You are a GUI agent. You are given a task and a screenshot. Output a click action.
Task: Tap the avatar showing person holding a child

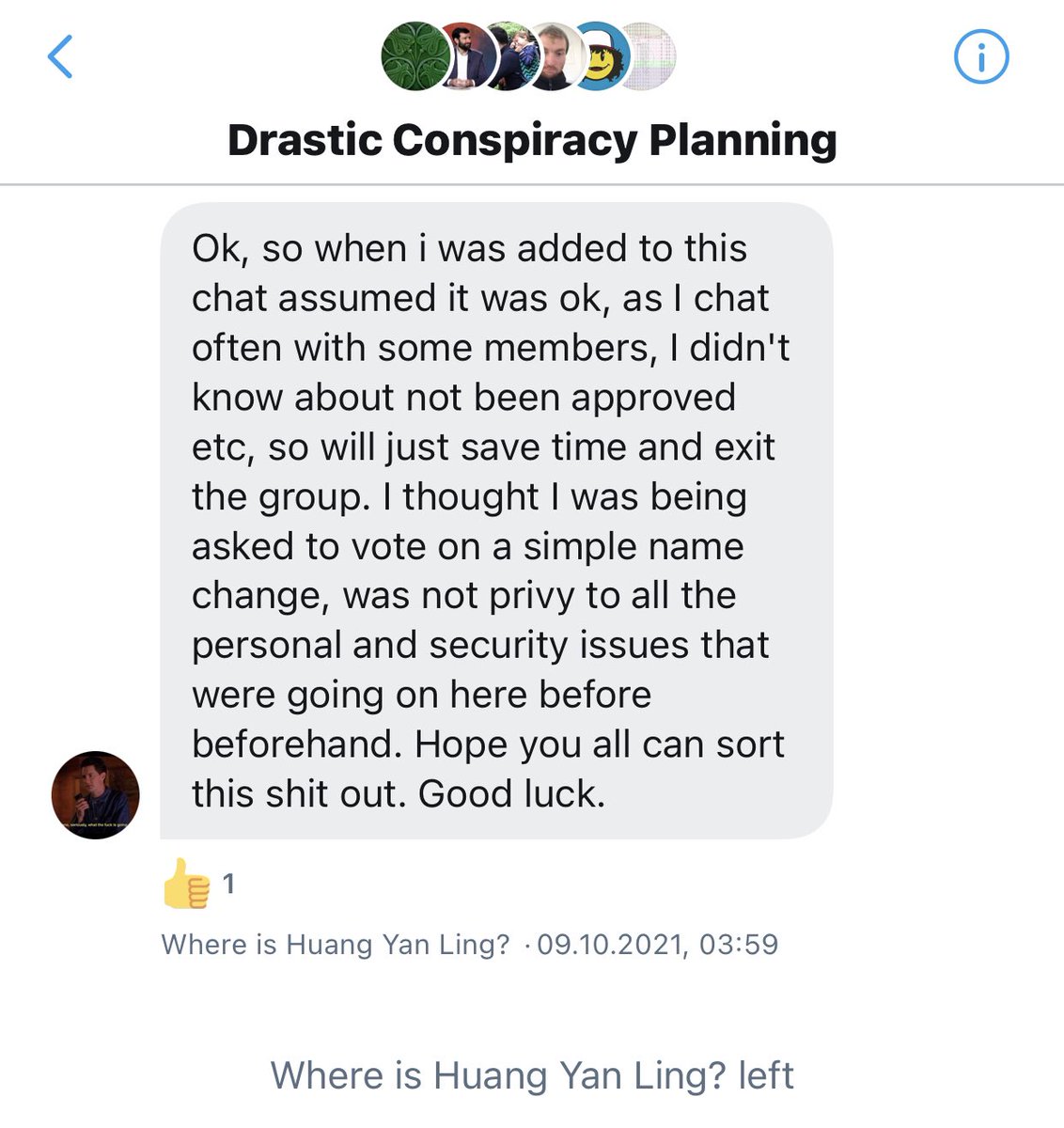pos(508,56)
